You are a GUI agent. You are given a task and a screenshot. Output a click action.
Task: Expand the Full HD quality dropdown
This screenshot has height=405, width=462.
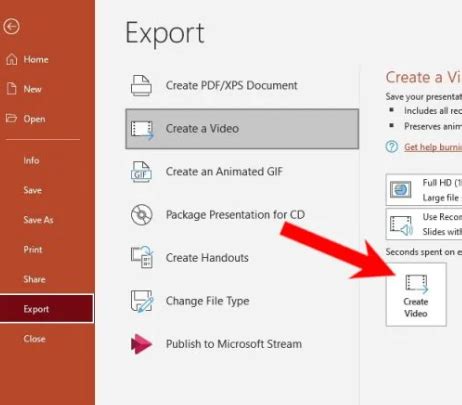click(x=424, y=190)
